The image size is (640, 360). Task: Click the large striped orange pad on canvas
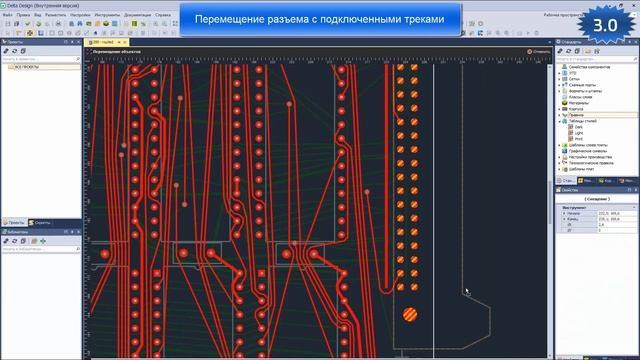(x=410, y=314)
